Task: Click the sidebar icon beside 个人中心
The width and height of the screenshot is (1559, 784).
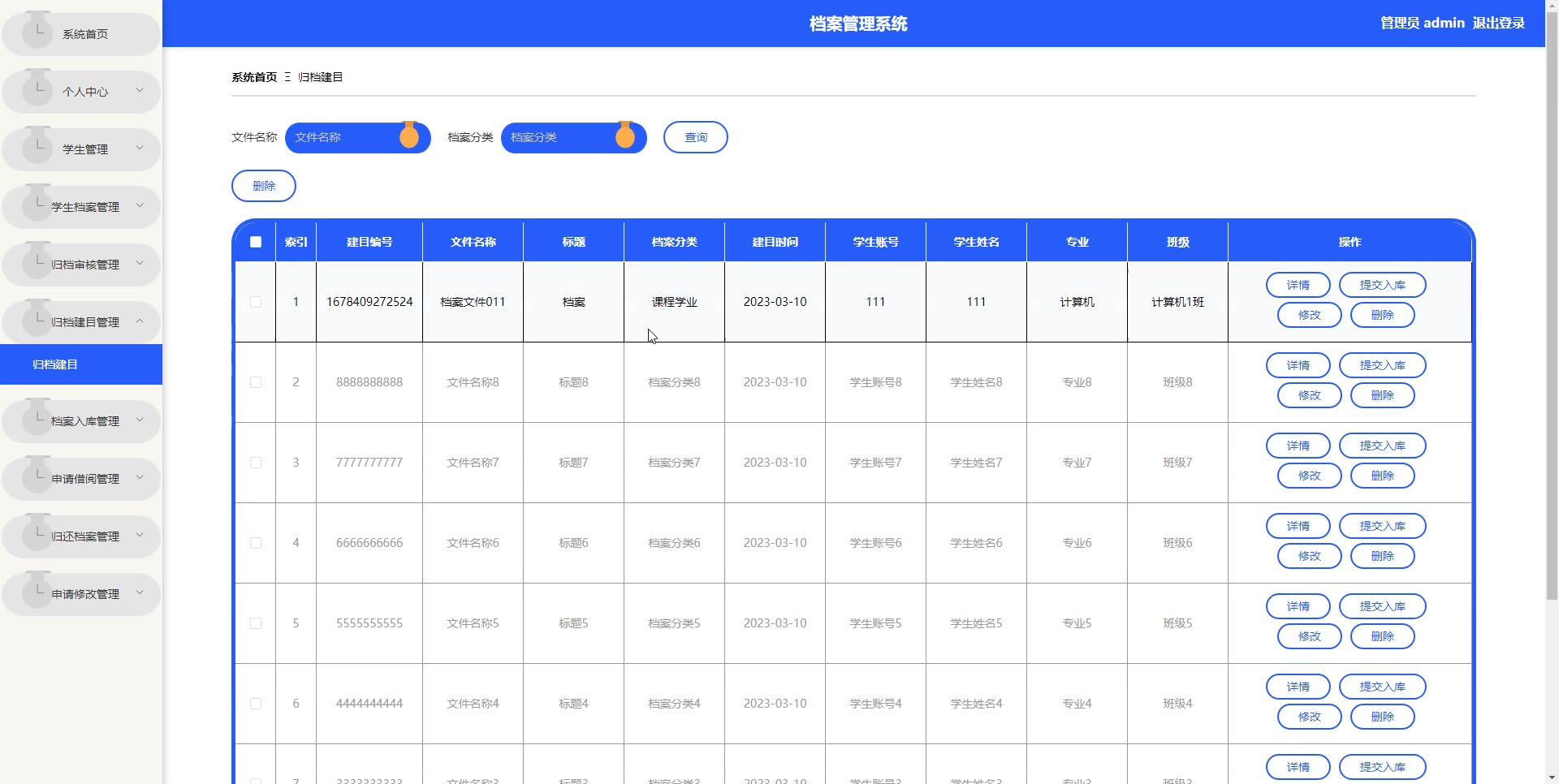Action: click(37, 89)
